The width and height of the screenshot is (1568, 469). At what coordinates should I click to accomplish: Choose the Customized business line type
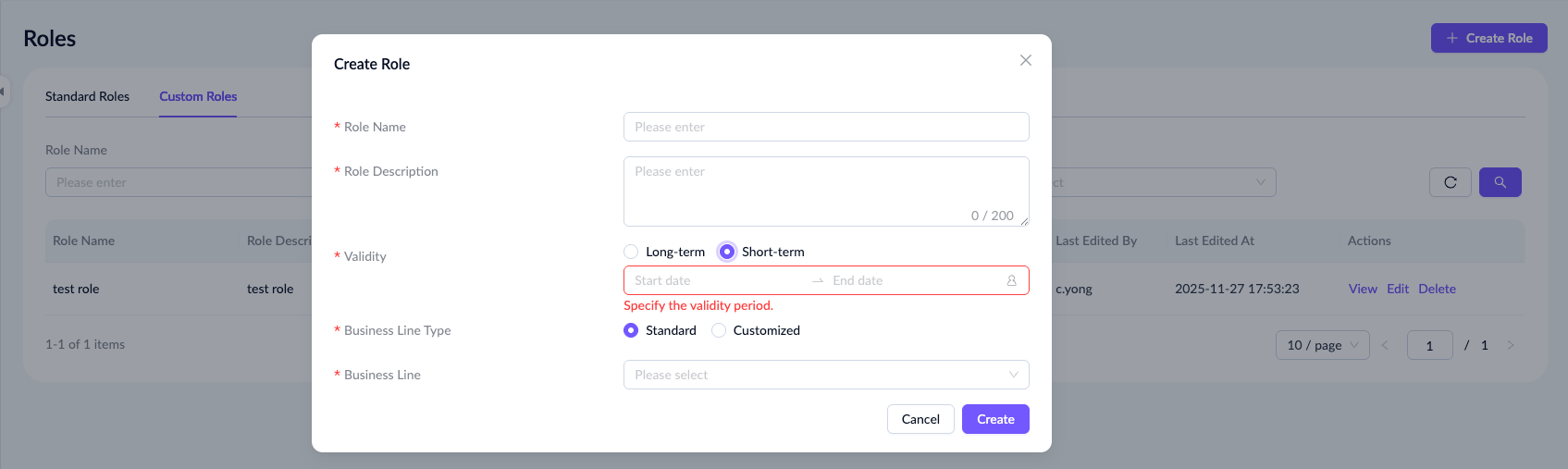719,330
